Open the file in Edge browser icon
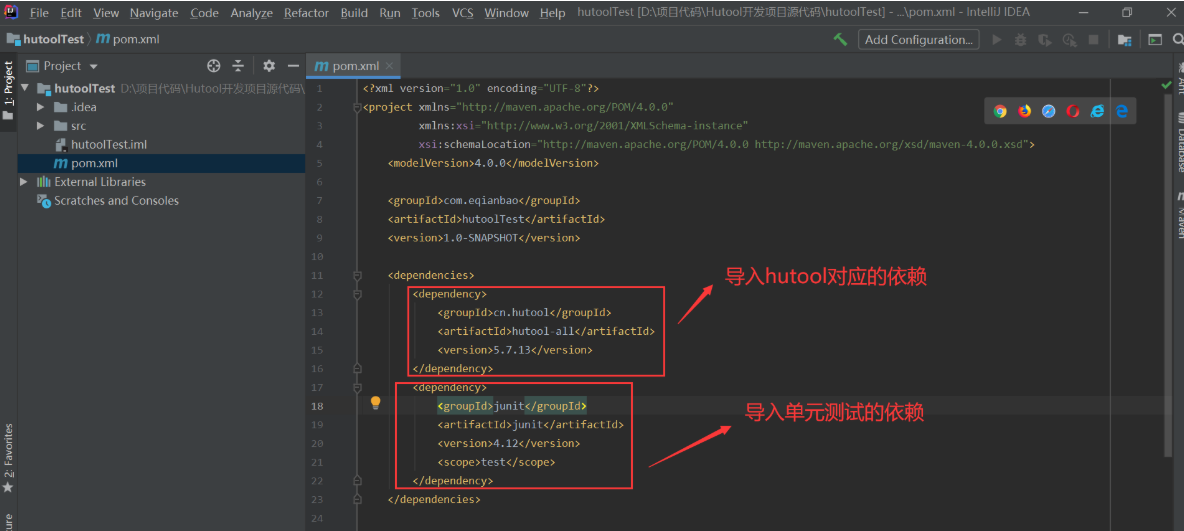 (x=1122, y=111)
